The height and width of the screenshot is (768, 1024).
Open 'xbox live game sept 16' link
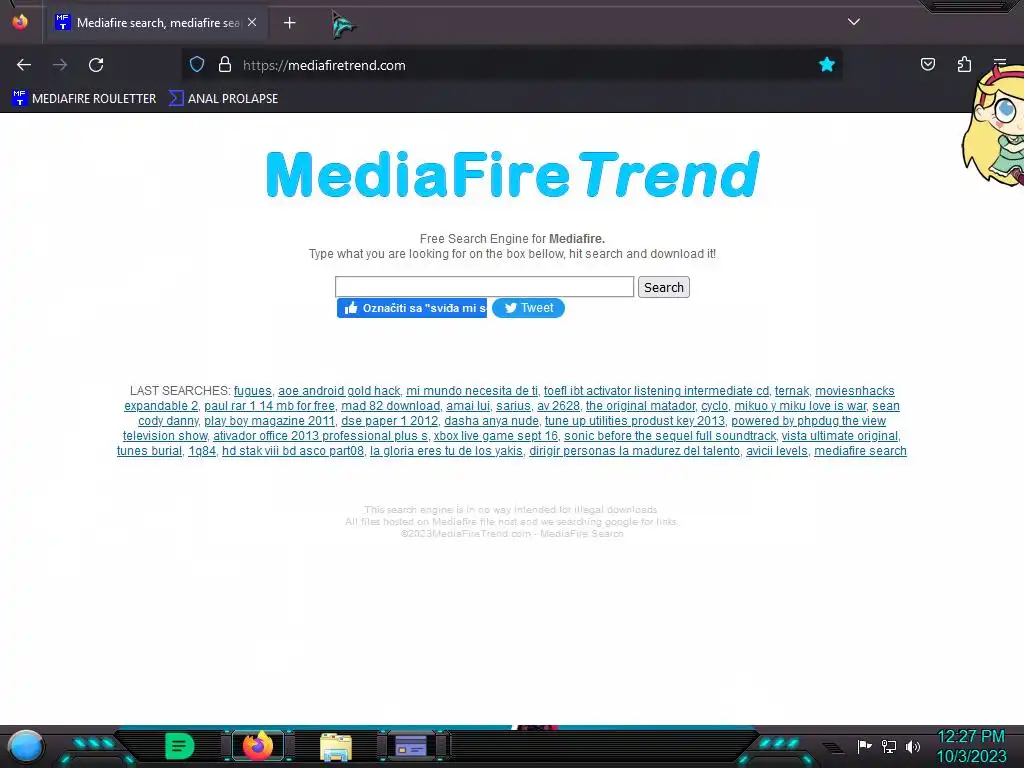[x=496, y=436]
